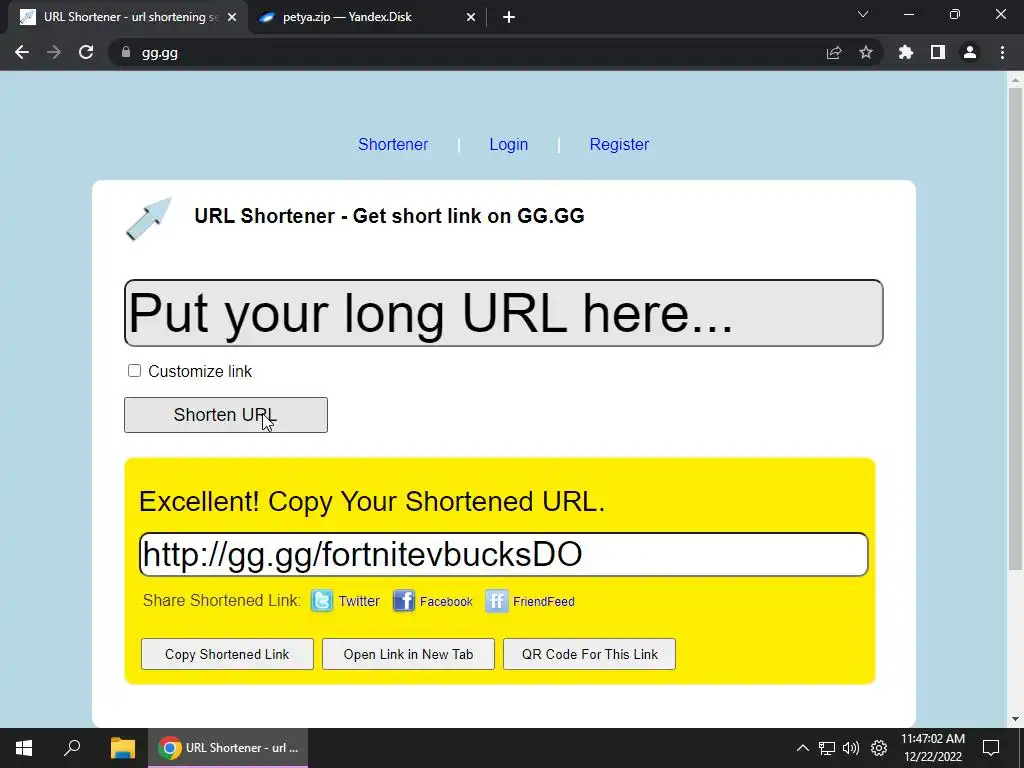Click QR Code For This Link button
The width and height of the screenshot is (1024, 768).
pos(589,654)
